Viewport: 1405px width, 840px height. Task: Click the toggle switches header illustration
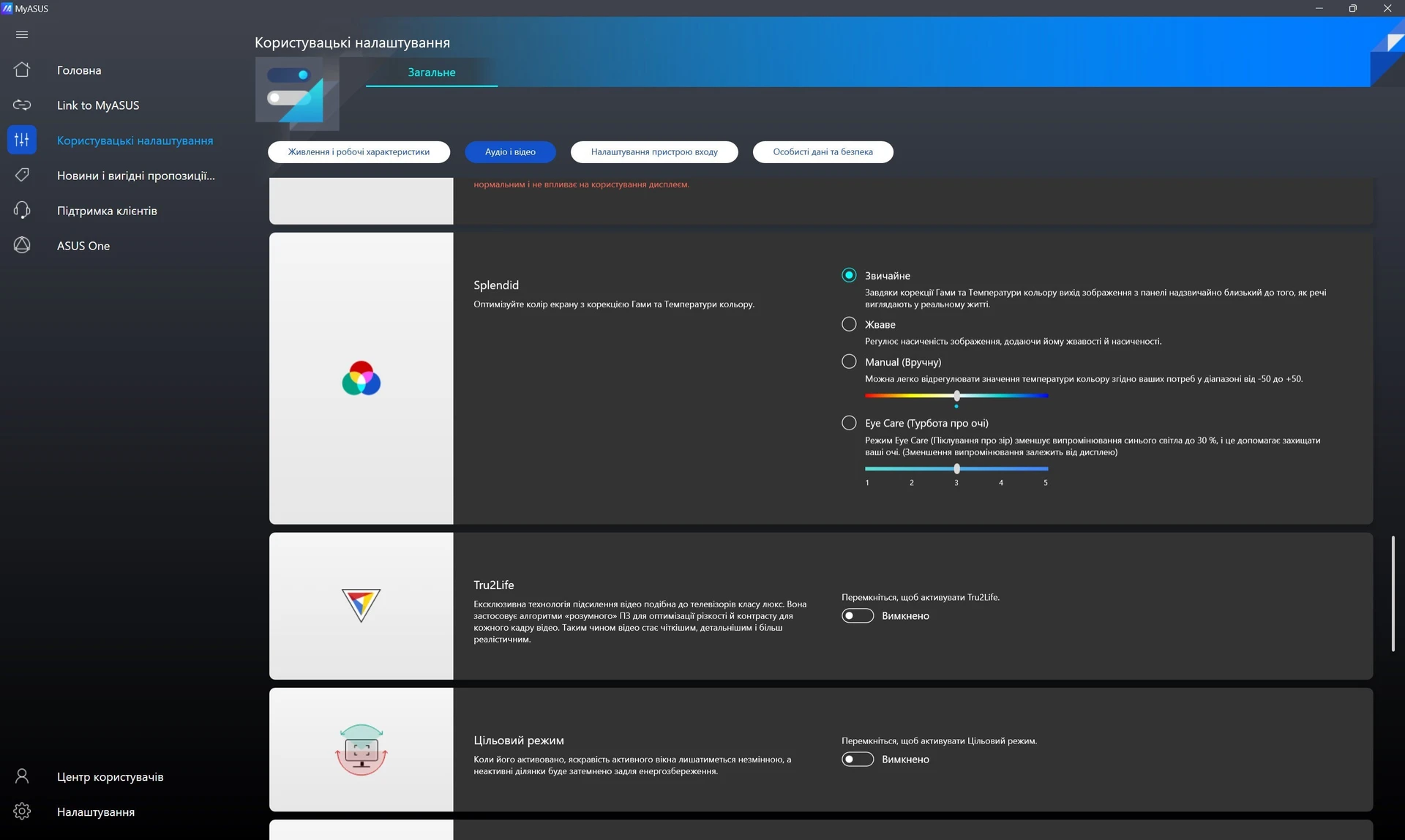coord(297,93)
